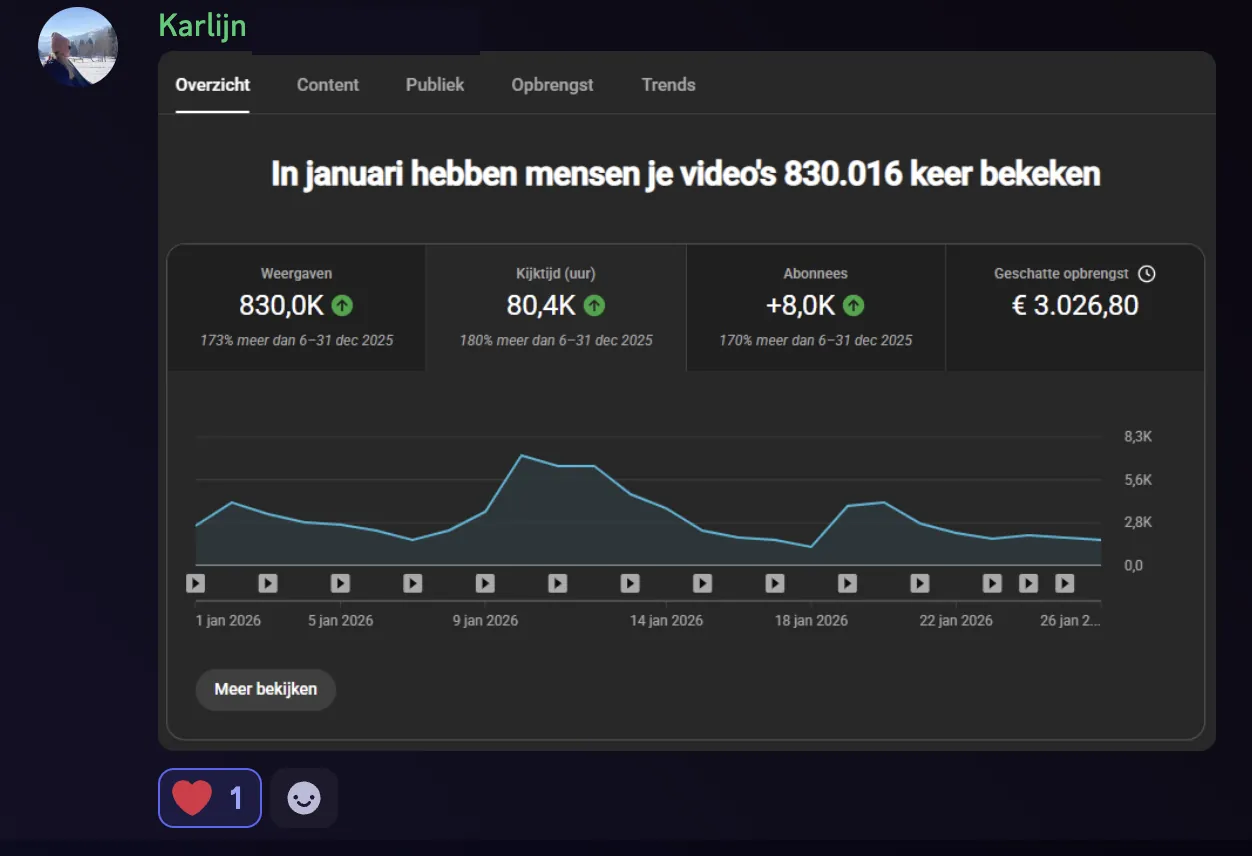This screenshot has height=856, width=1252.
Task: Open the Publiek tab
Action: [435, 85]
